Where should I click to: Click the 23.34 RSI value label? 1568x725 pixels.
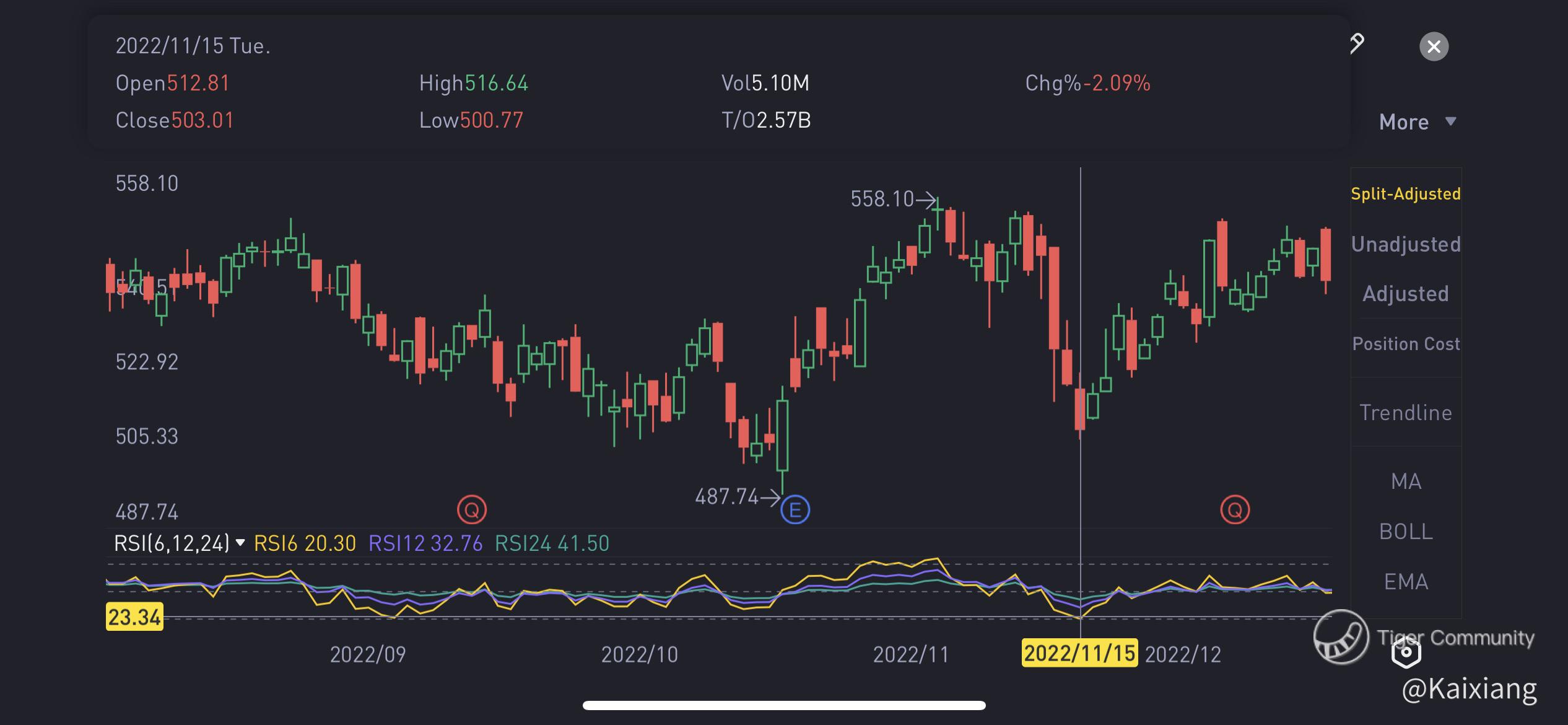click(x=134, y=617)
